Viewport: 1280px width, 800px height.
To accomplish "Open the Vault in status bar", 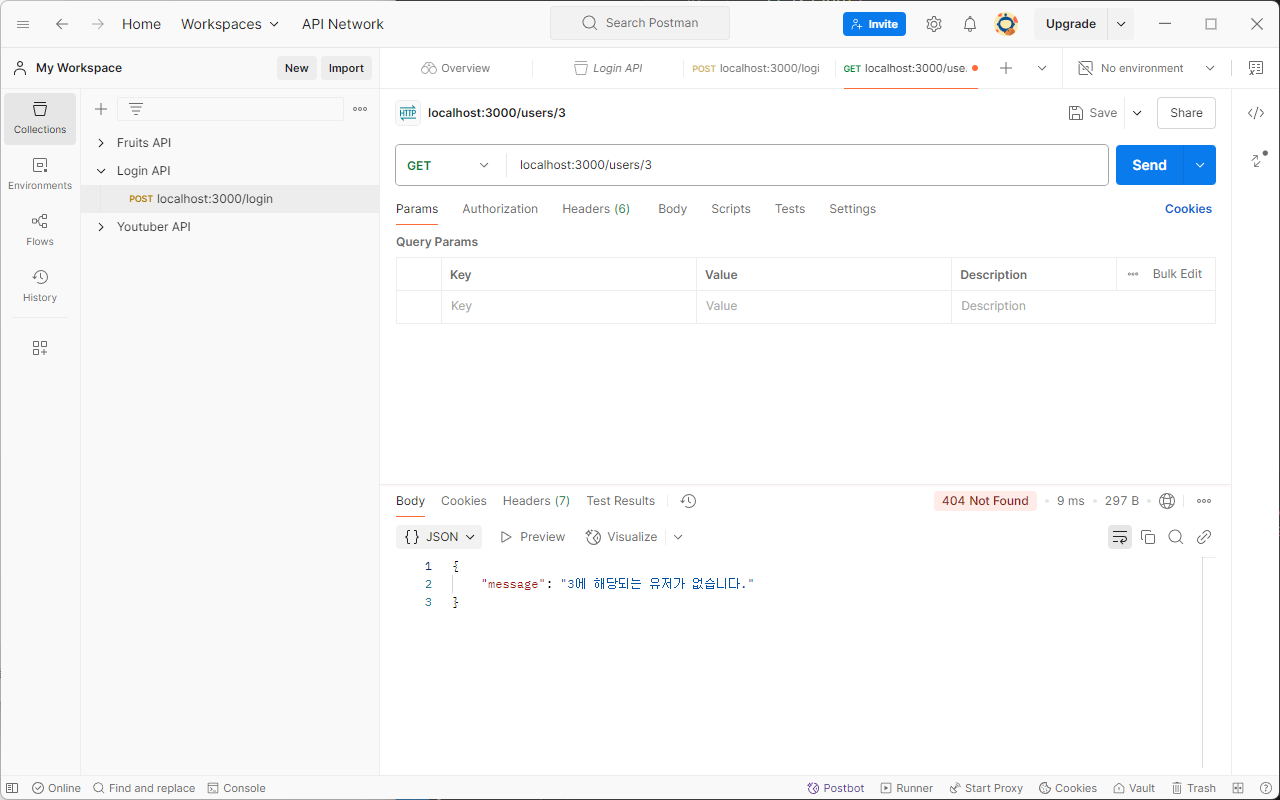I will (1134, 788).
